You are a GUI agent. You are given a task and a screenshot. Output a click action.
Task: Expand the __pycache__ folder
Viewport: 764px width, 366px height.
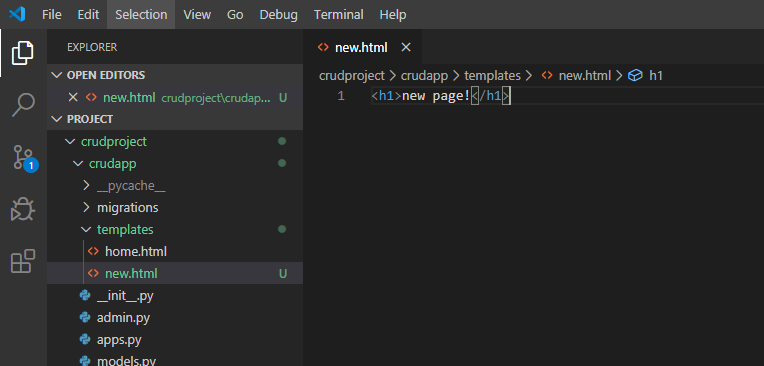pyautogui.click(x=86, y=186)
